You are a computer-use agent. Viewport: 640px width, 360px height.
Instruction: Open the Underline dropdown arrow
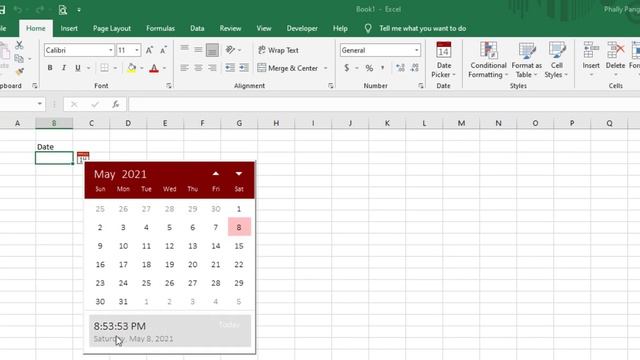(88, 68)
